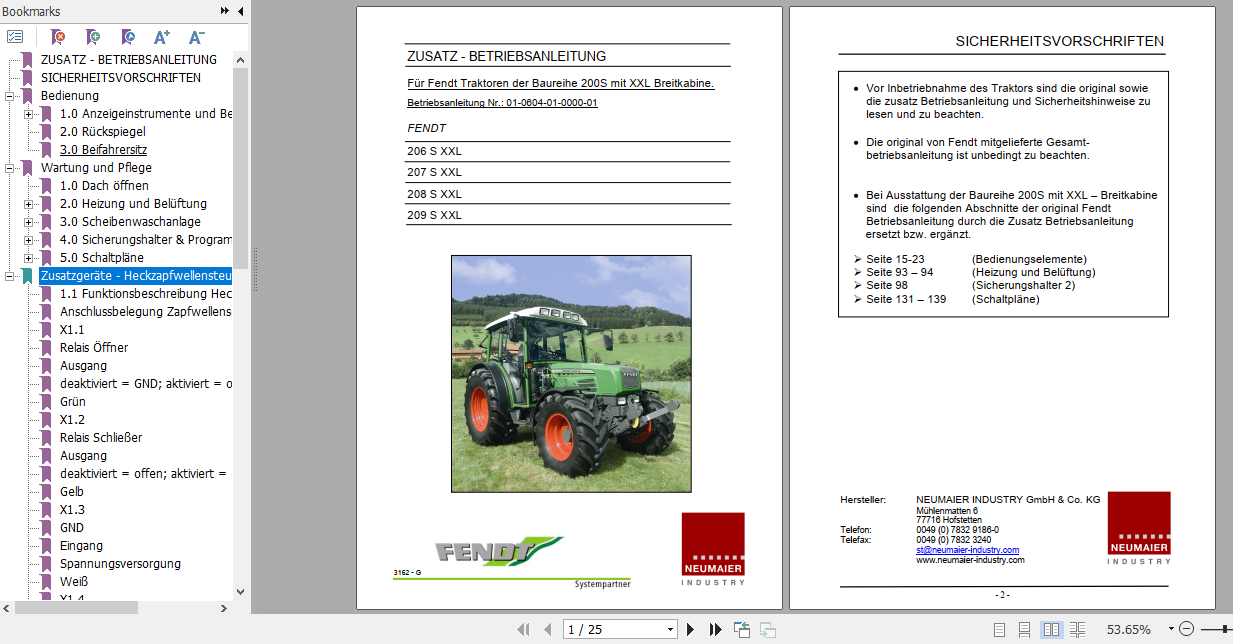This screenshot has width=1233, height=644.
Task: Select the Anschlussbelegung Zapfwellens bookmark
Action: click(x=146, y=312)
